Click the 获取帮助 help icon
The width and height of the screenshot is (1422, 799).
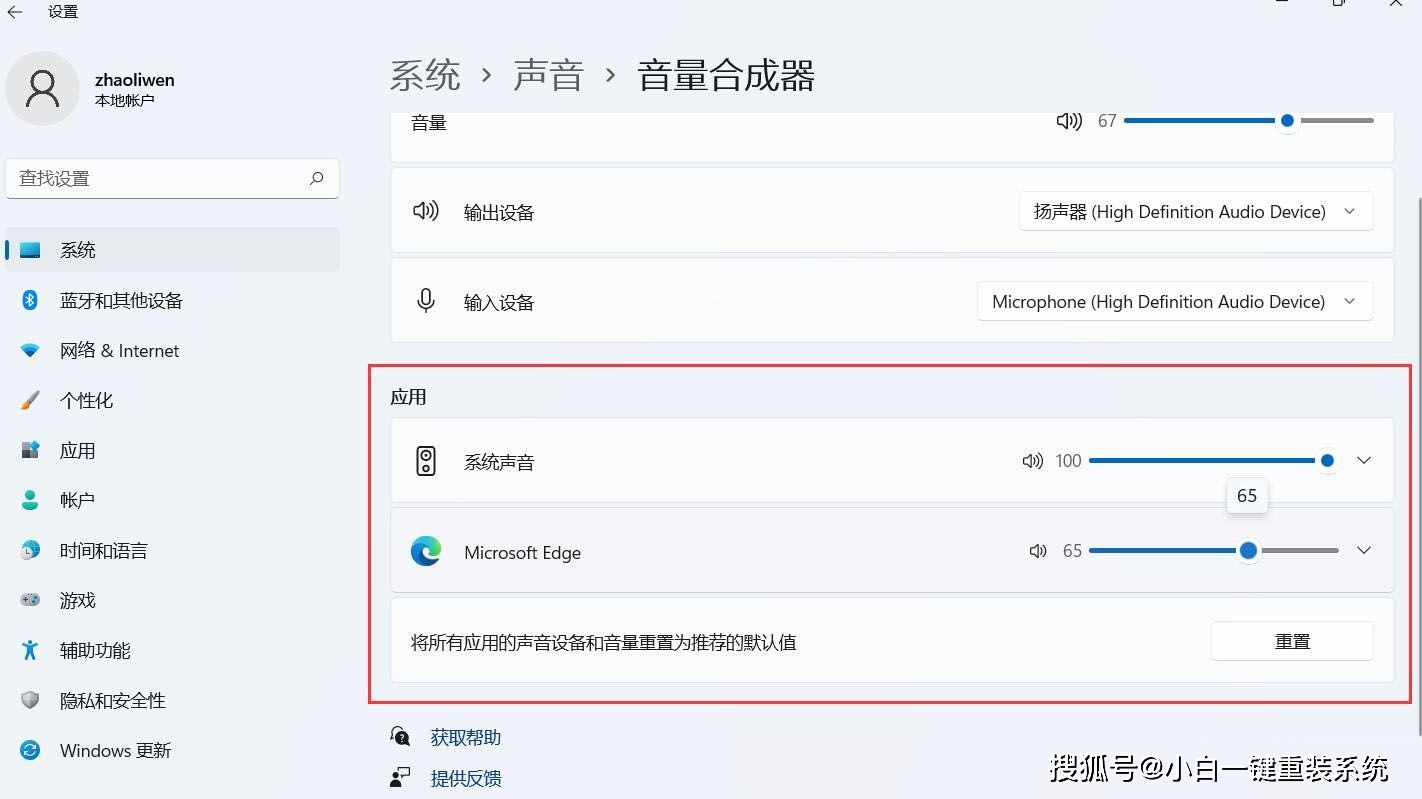coord(400,737)
